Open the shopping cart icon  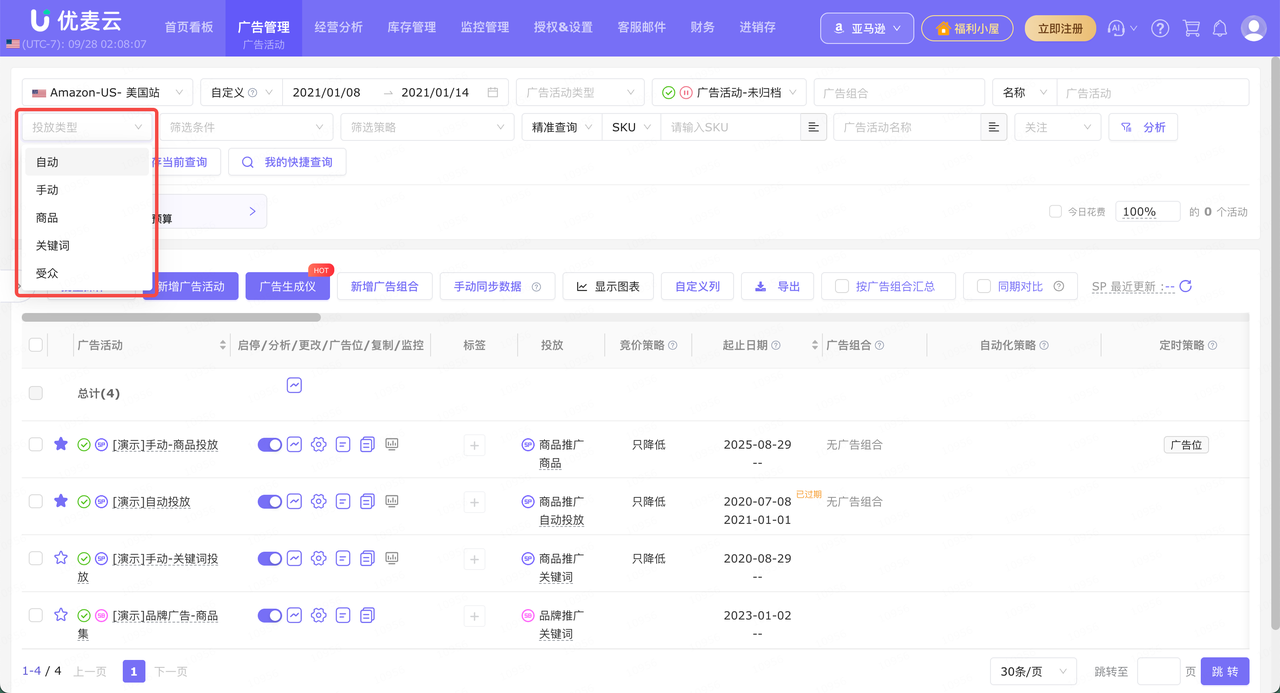click(x=1190, y=29)
